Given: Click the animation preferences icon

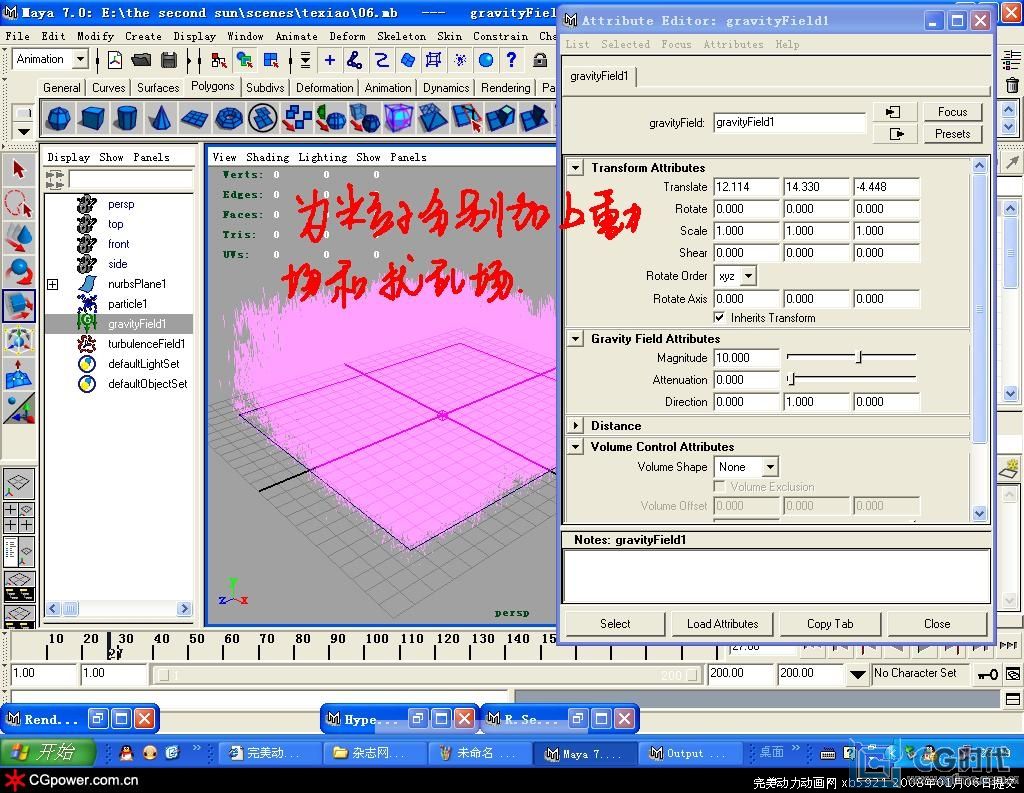Looking at the screenshot, I should 1013,674.
